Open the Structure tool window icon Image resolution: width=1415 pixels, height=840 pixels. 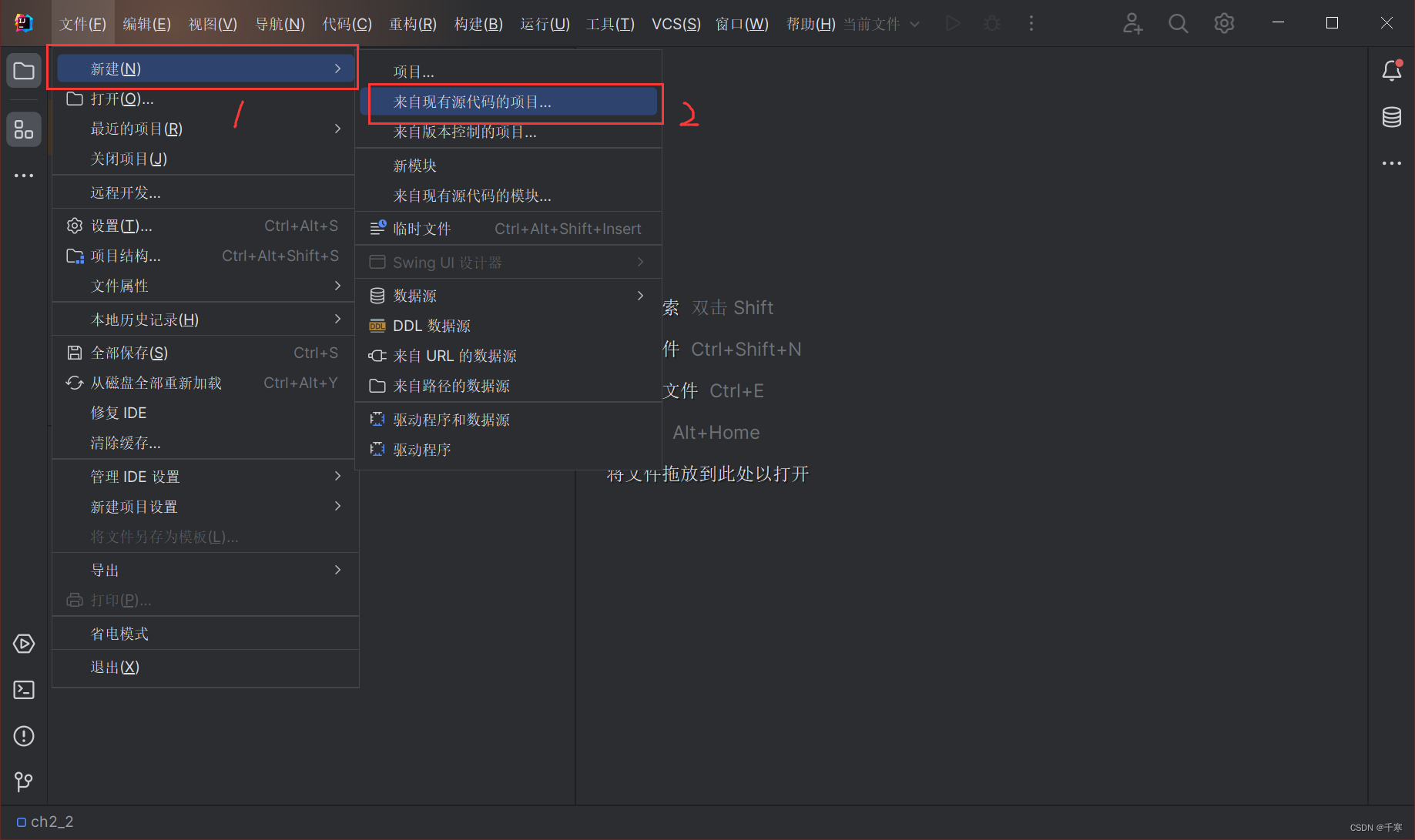(x=23, y=129)
